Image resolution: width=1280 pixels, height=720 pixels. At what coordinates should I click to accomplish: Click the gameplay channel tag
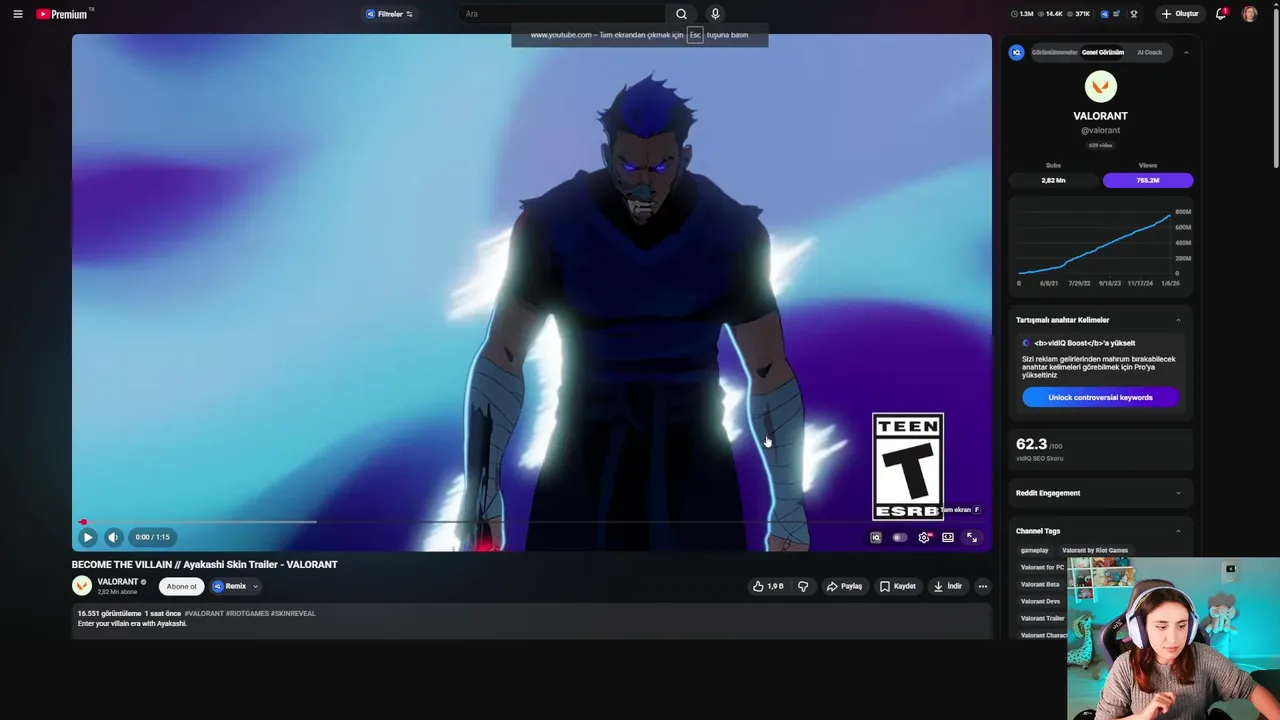click(1035, 550)
